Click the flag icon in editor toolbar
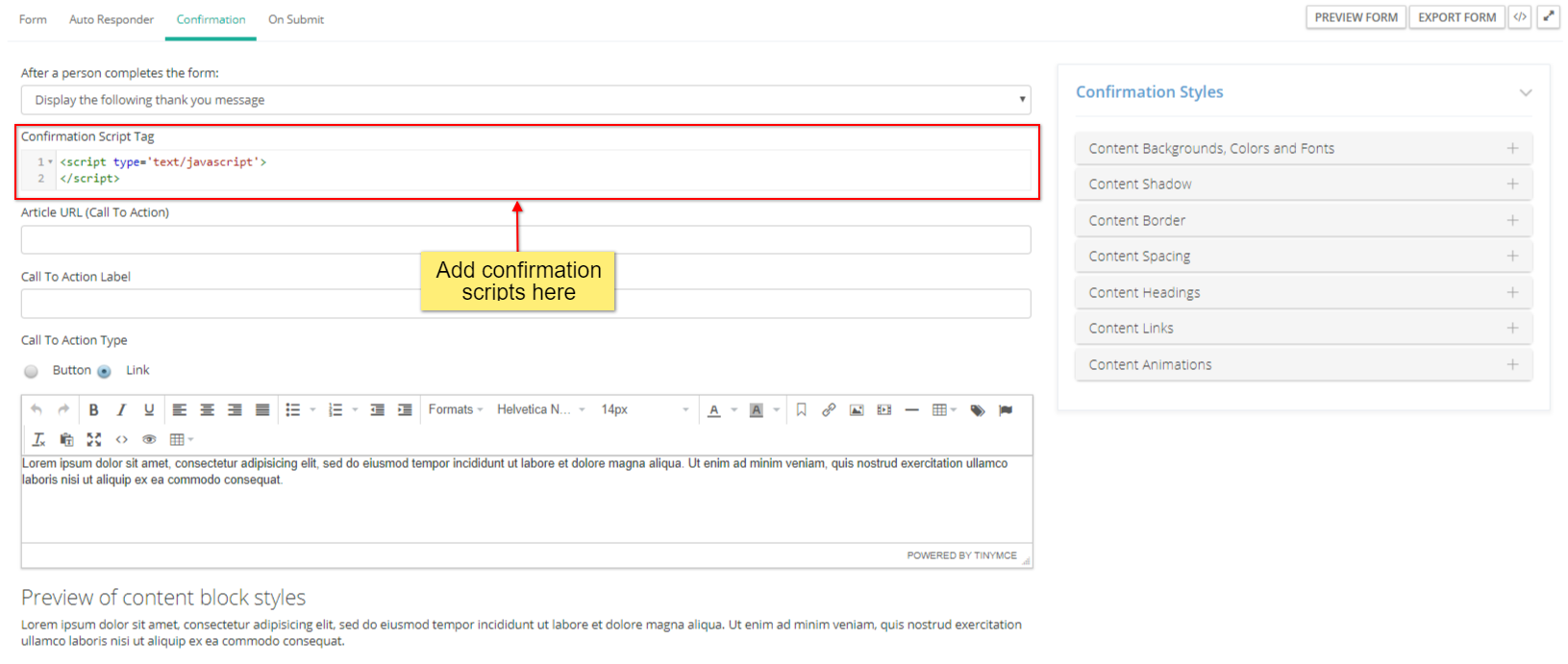This screenshot has height=664, width=1568. [x=1006, y=410]
